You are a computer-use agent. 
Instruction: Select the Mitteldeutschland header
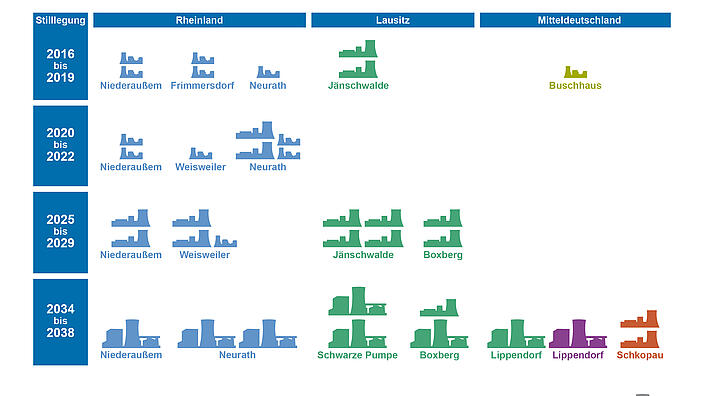click(575, 20)
